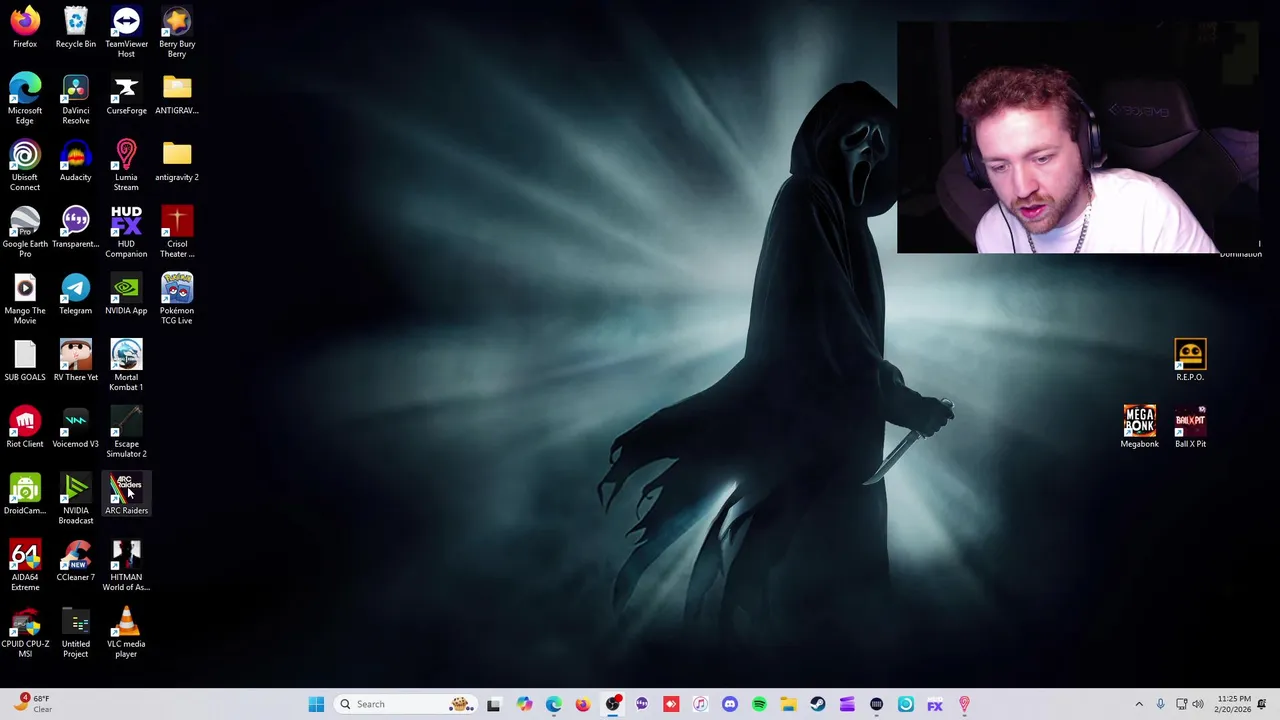Select the HITMAN World of Assassination shortcut
The width and height of the screenshot is (1280, 720).
(126, 565)
